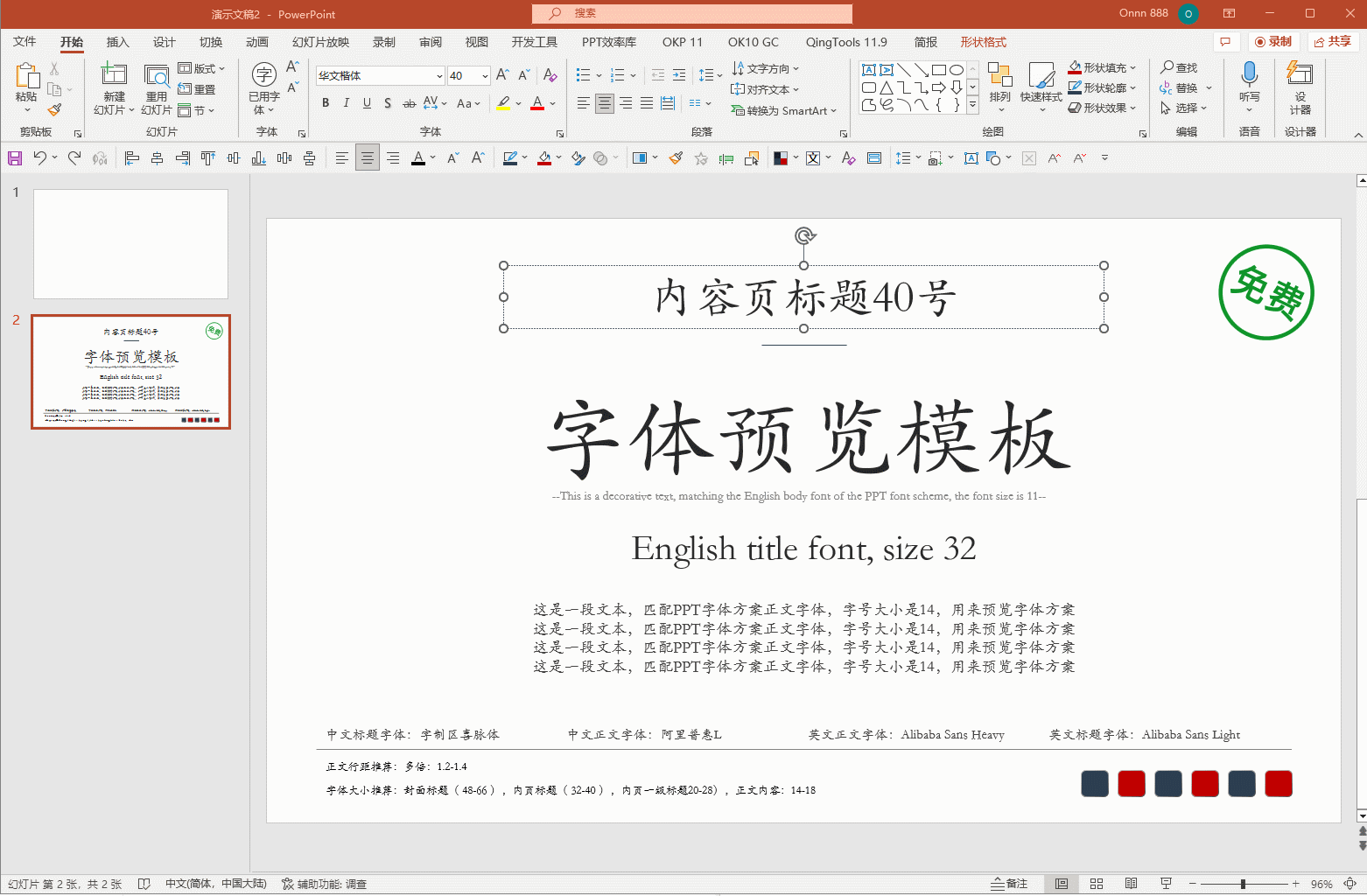Click the font color A icon in ribbon
This screenshot has height=896, width=1367.
click(537, 103)
